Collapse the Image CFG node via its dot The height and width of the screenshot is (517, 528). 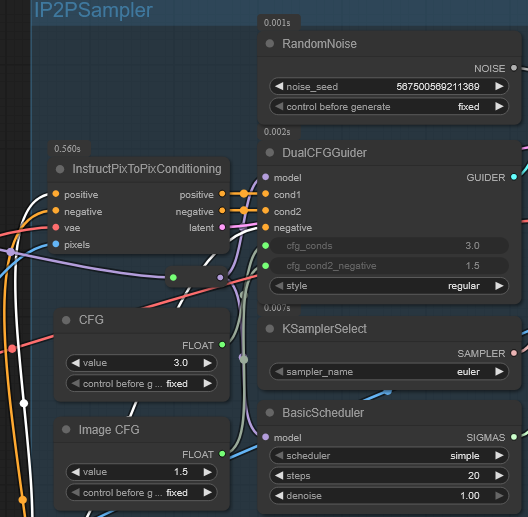tap(66, 429)
